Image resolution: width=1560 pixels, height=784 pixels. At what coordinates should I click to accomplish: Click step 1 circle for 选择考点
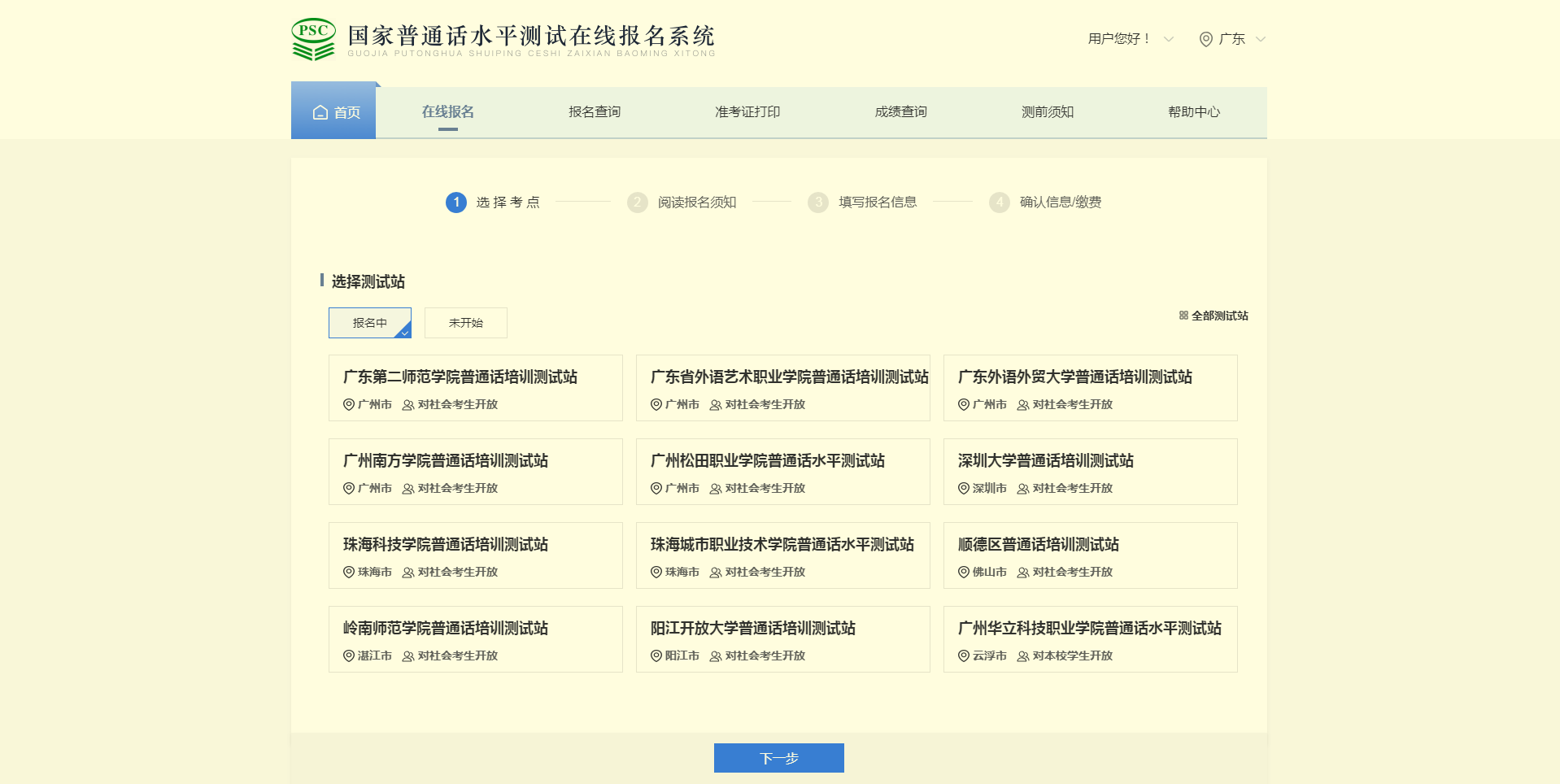(x=456, y=203)
